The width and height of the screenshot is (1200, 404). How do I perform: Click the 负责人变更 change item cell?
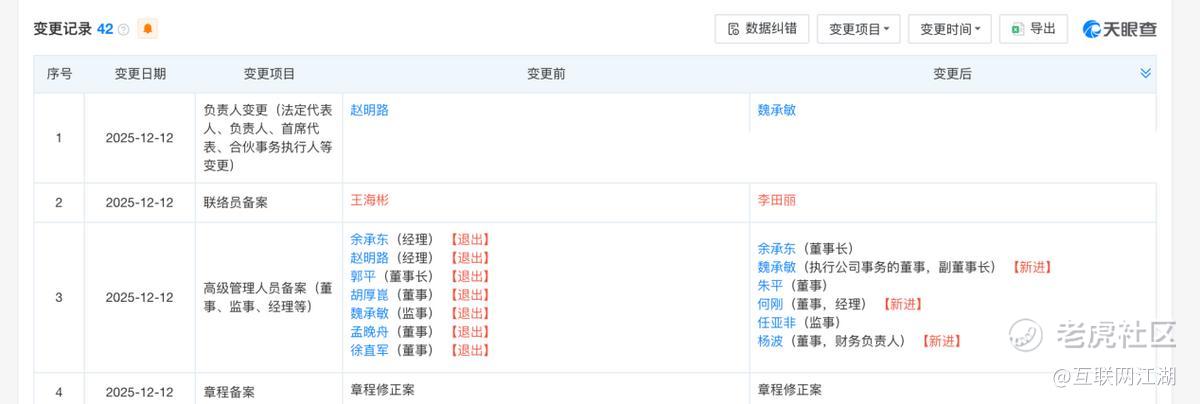pyautogui.click(x=268, y=138)
